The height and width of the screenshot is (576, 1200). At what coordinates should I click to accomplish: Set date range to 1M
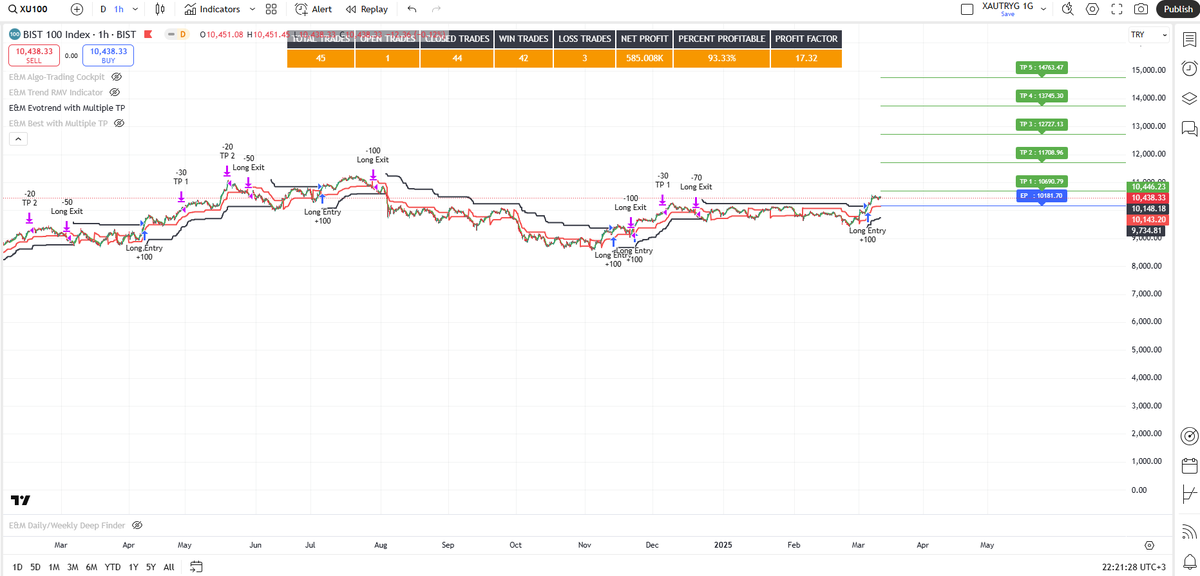(54, 567)
